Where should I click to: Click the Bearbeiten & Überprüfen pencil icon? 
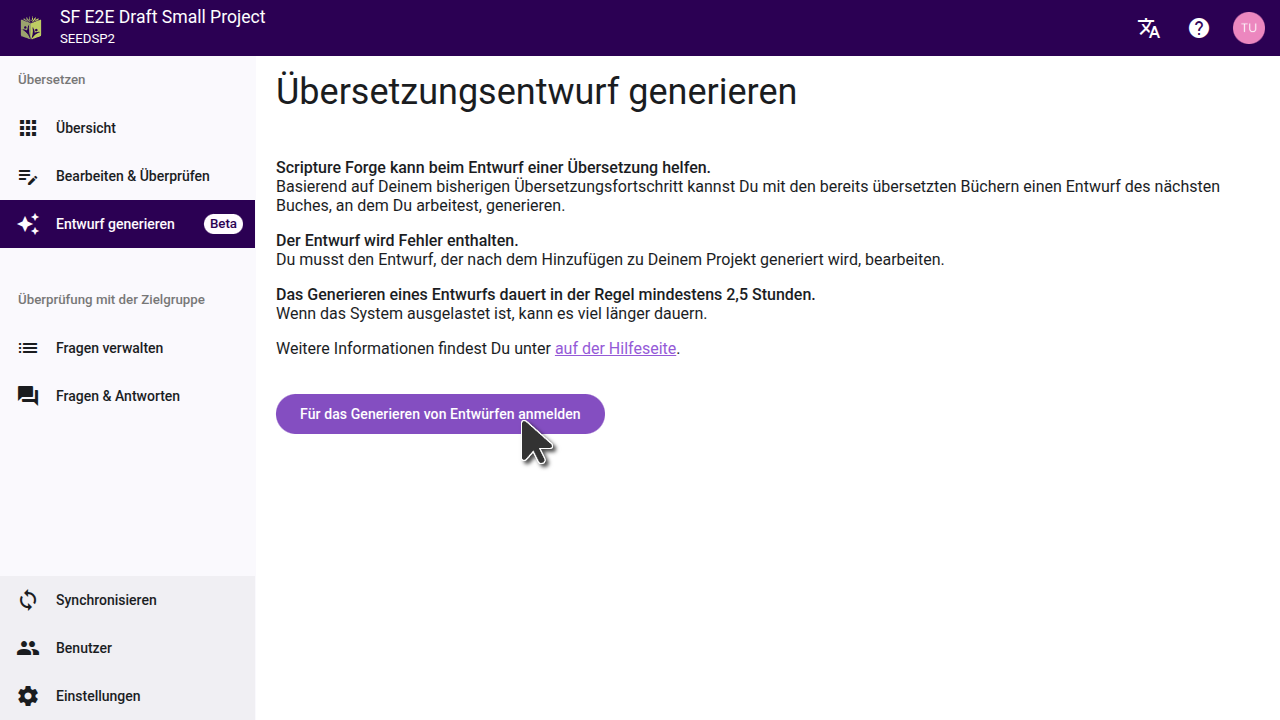pyautogui.click(x=28, y=176)
